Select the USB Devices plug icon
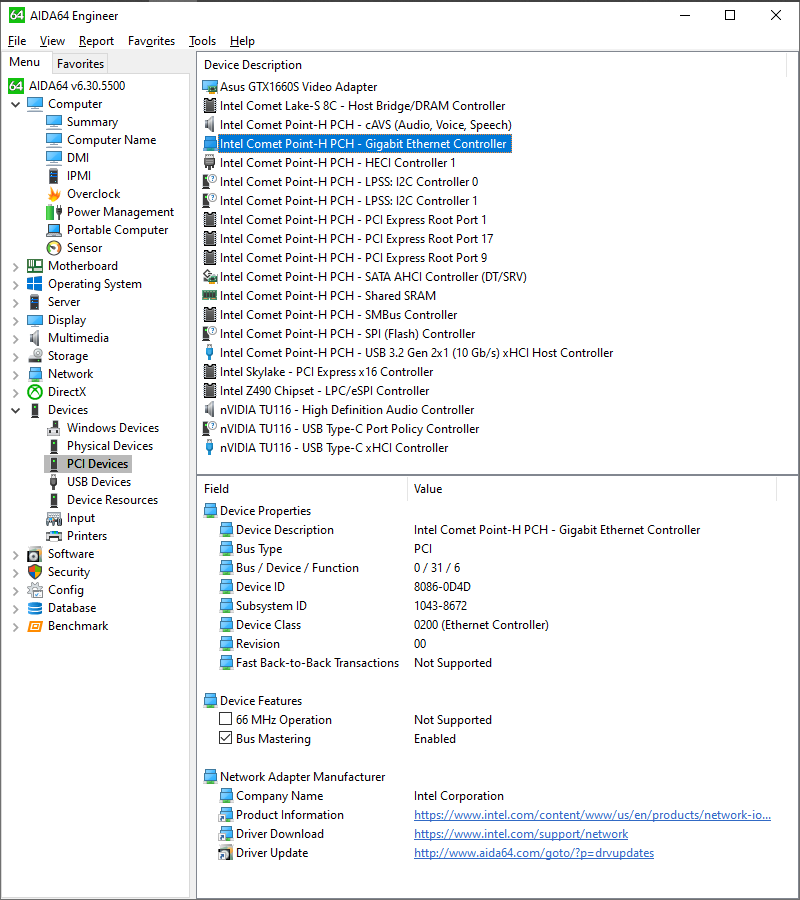The height and width of the screenshot is (900, 800). coord(54,482)
